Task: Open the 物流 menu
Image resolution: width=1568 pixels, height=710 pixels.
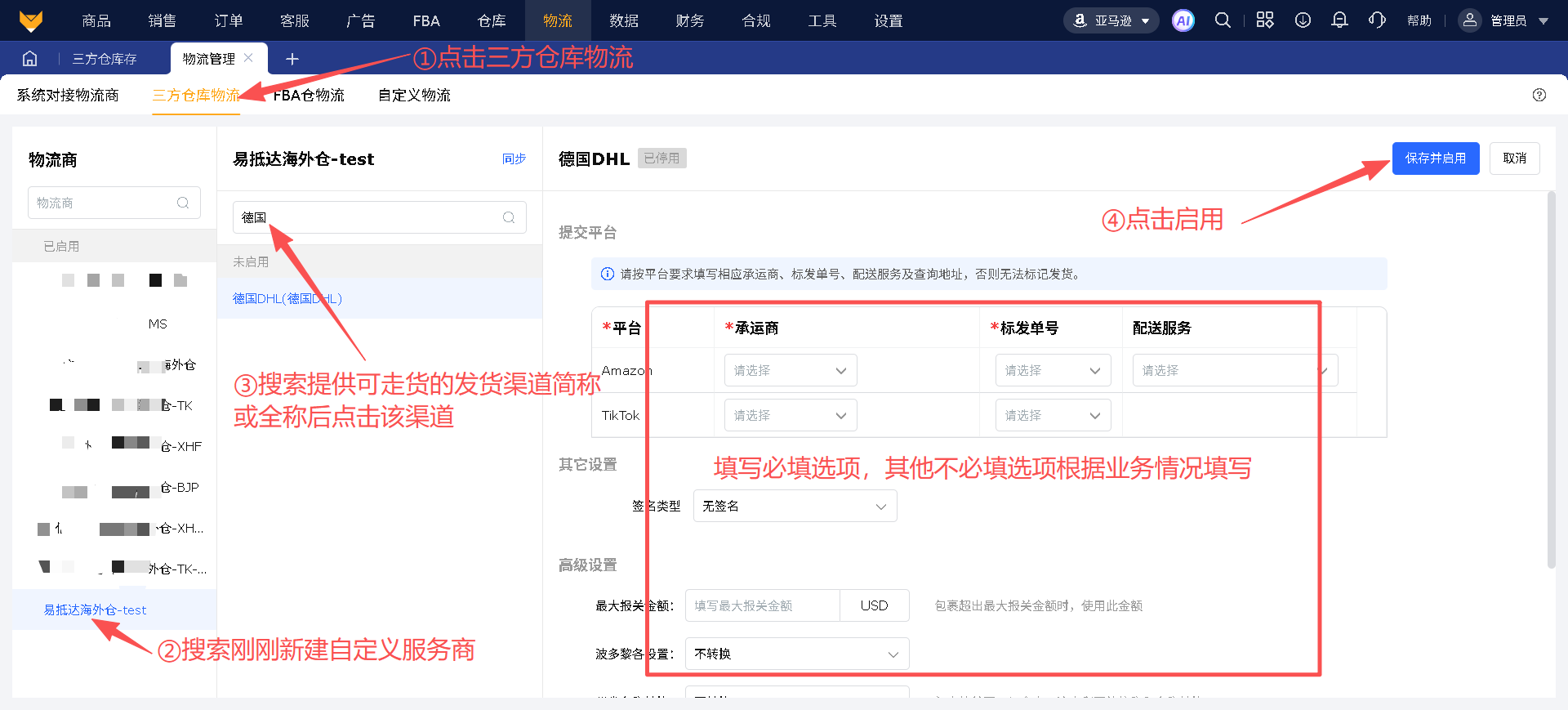Action: click(x=558, y=20)
